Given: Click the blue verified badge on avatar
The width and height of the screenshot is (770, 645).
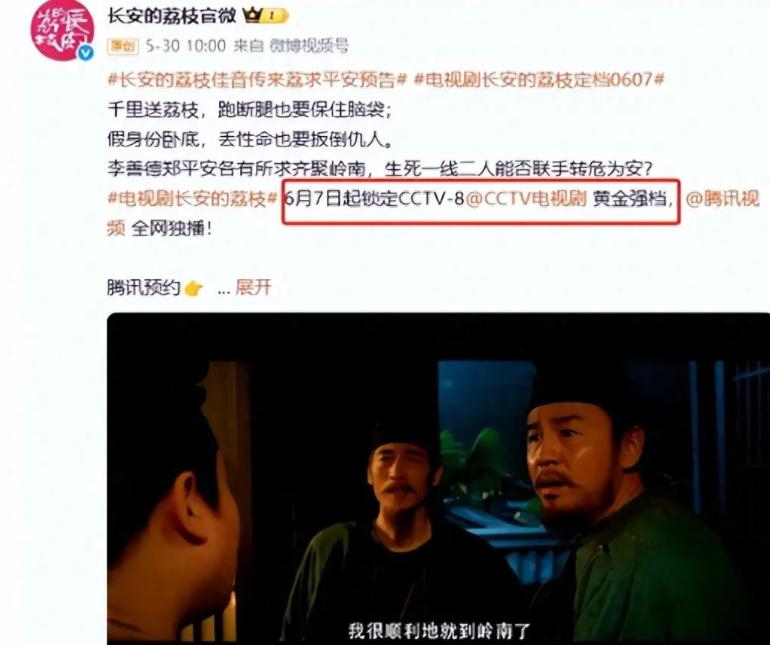Looking at the screenshot, I should point(86,53).
